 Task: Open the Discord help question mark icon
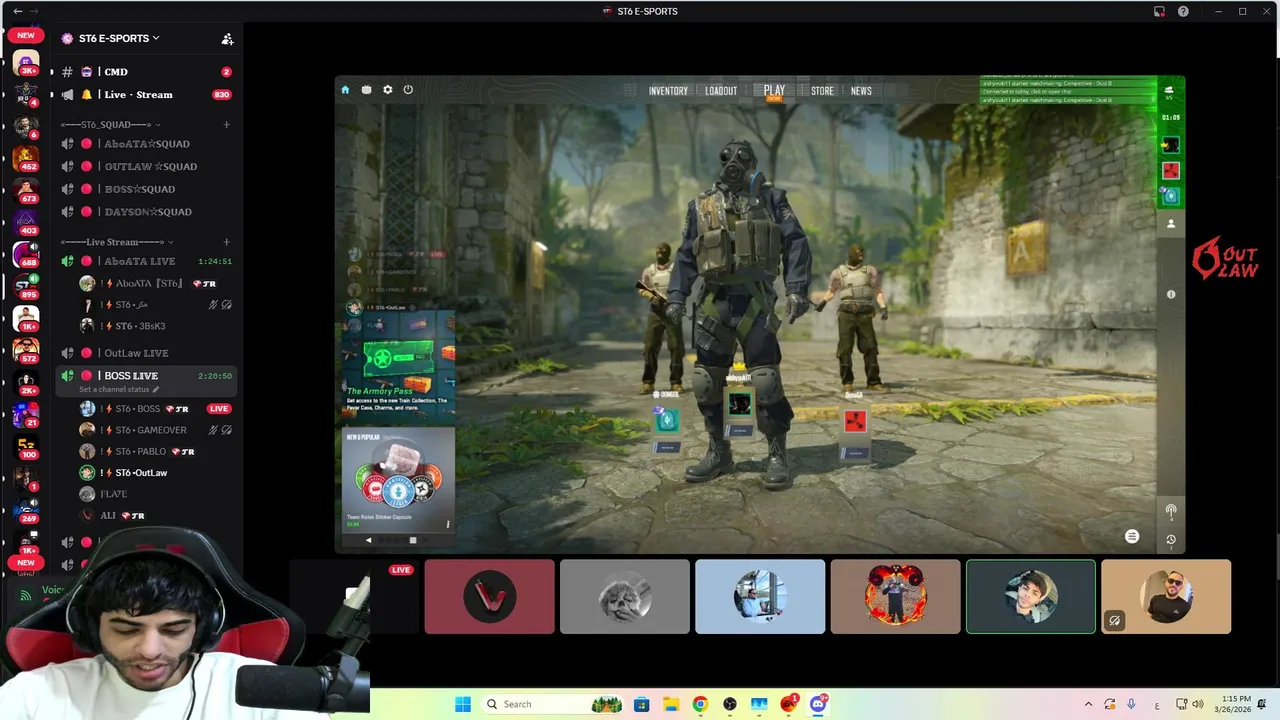1183,11
